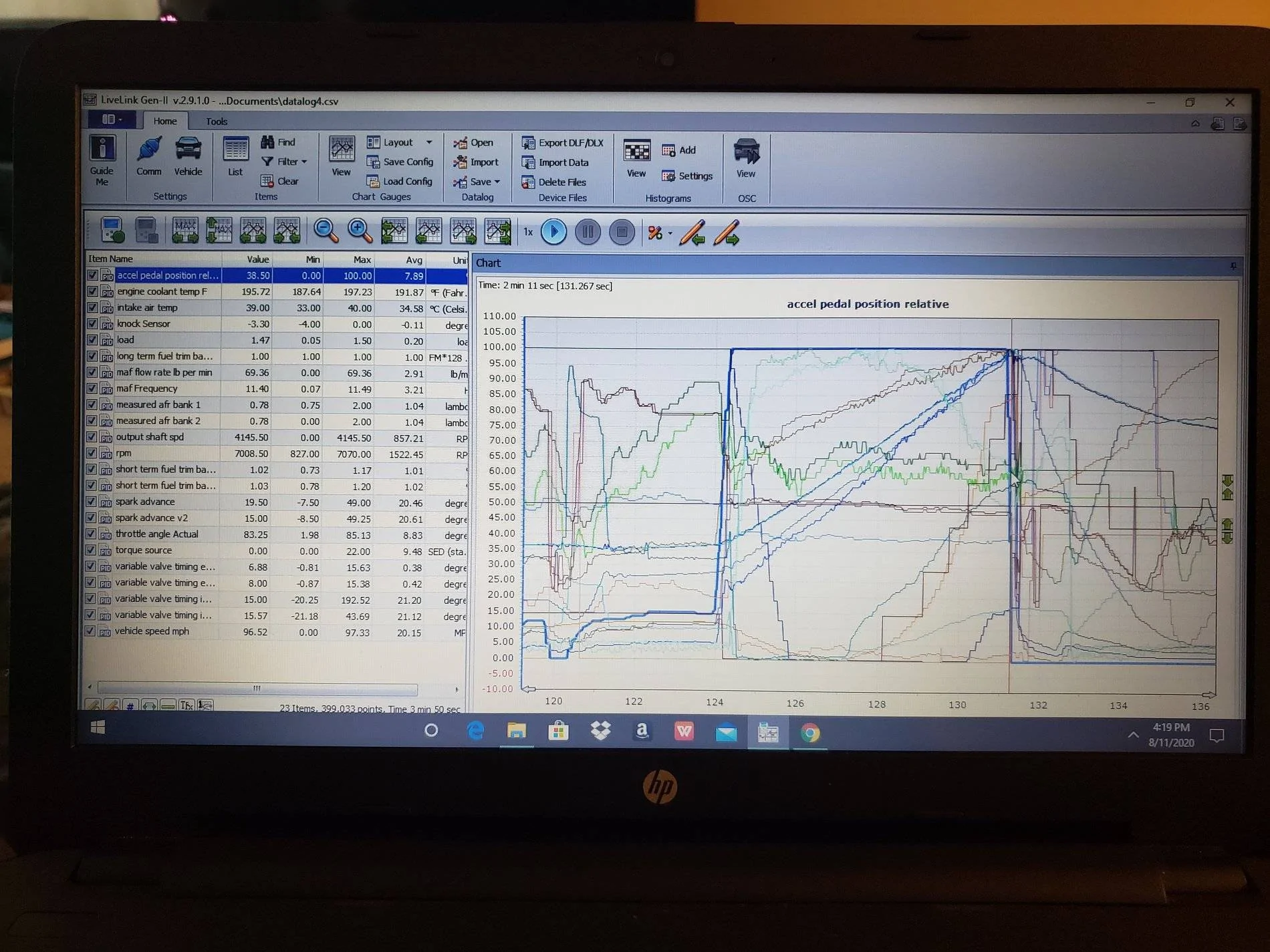The width and height of the screenshot is (1270, 952).
Task: Open the items List
Action: tap(235, 156)
